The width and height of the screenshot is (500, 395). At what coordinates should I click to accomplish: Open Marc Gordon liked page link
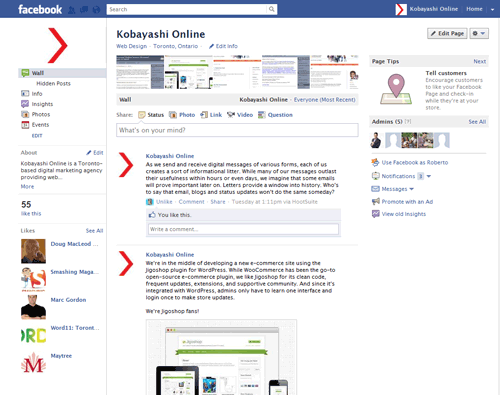pos(68,300)
